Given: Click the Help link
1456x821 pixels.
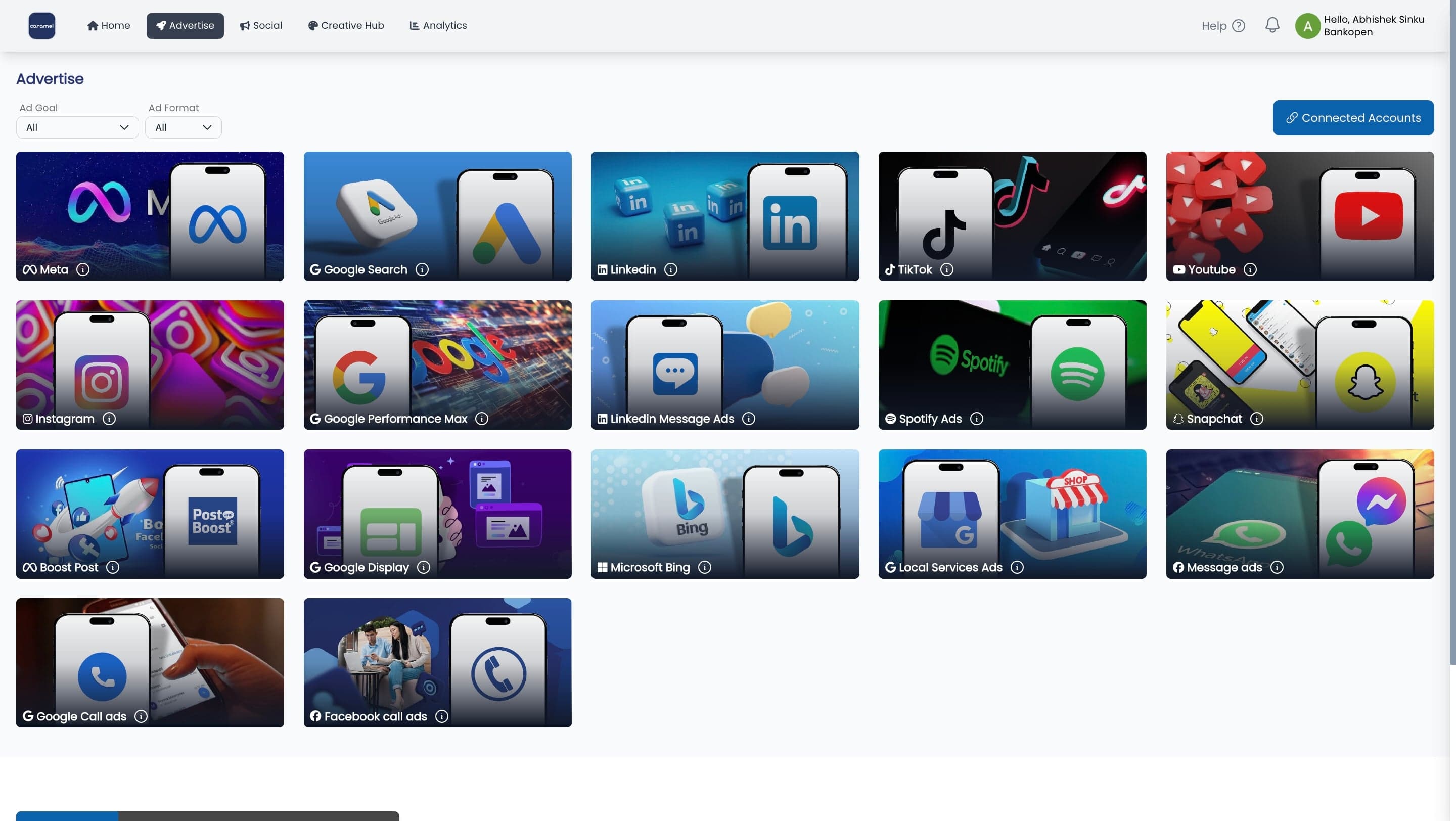Looking at the screenshot, I should [x=1213, y=26].
